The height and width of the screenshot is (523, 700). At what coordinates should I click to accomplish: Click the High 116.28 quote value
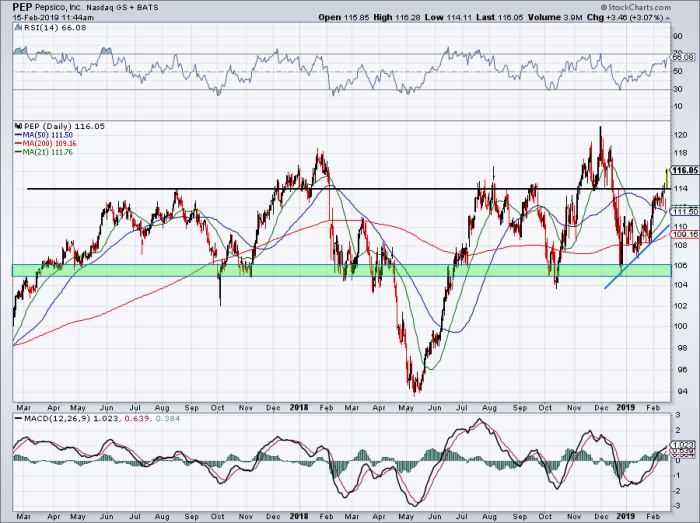(397, 17)
